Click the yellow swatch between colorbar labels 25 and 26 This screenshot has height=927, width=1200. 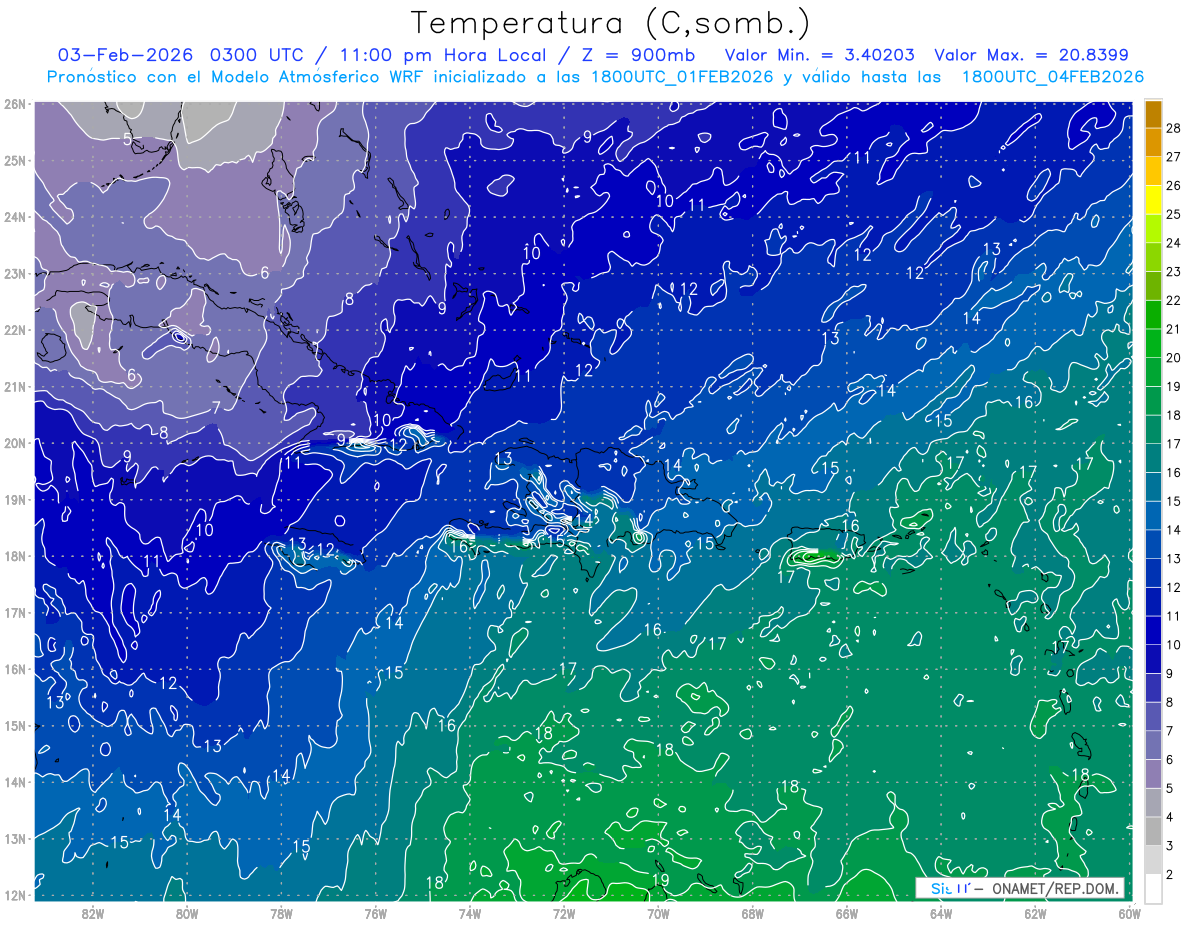pos(1153,199)
